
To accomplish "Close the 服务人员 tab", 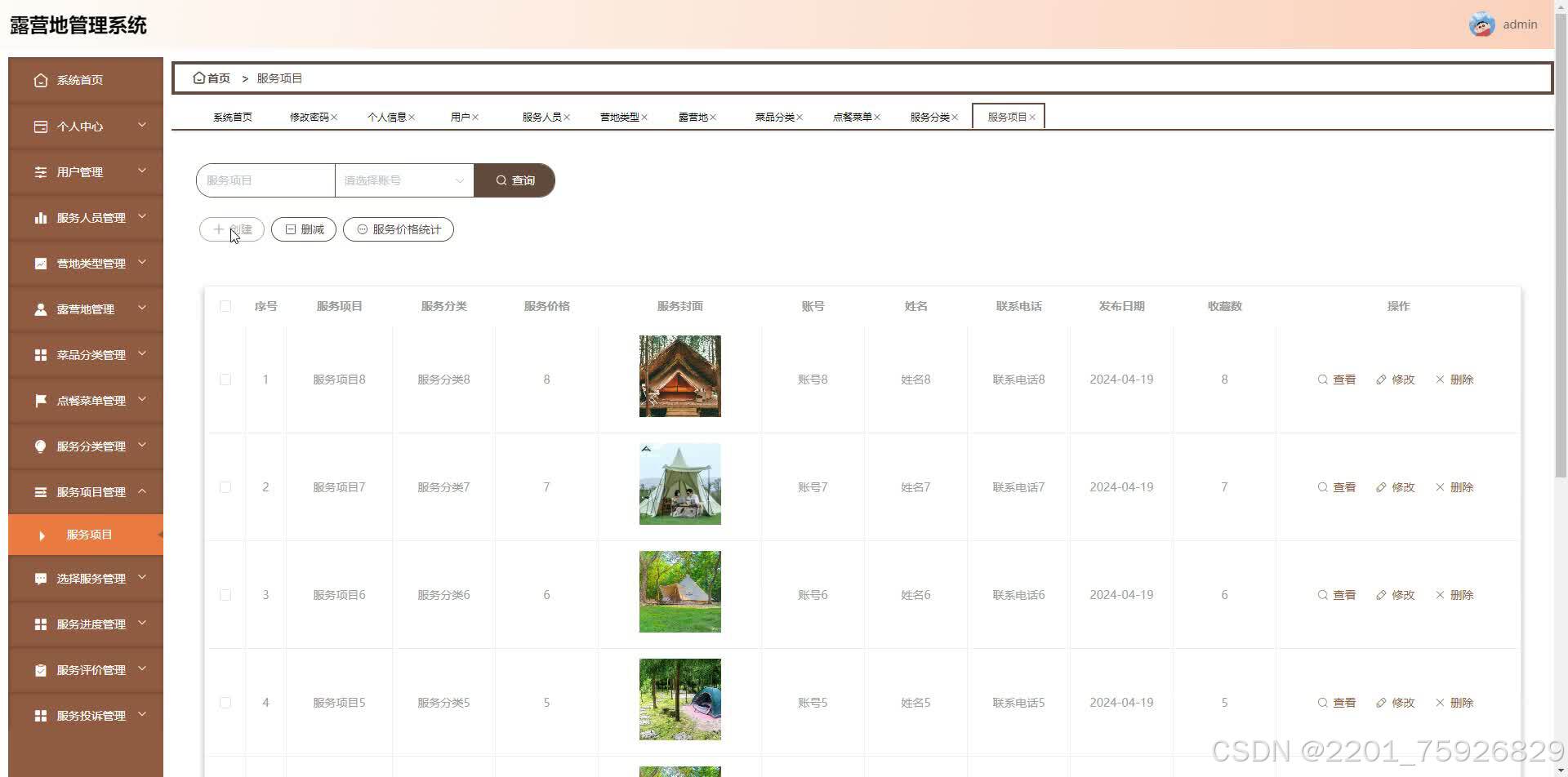I will (x=567, y=118).
